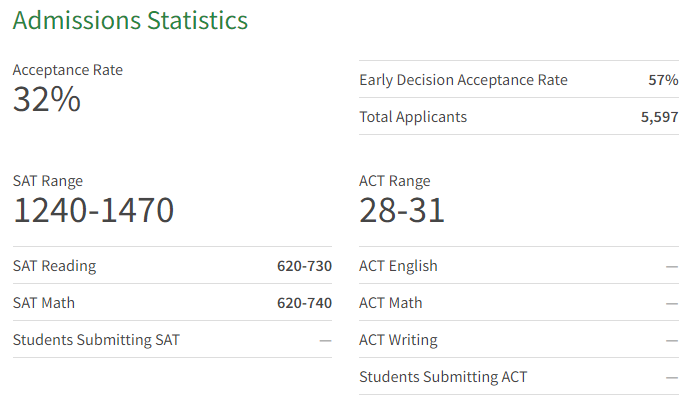Select the SAT Range label

tap(48, 181)
